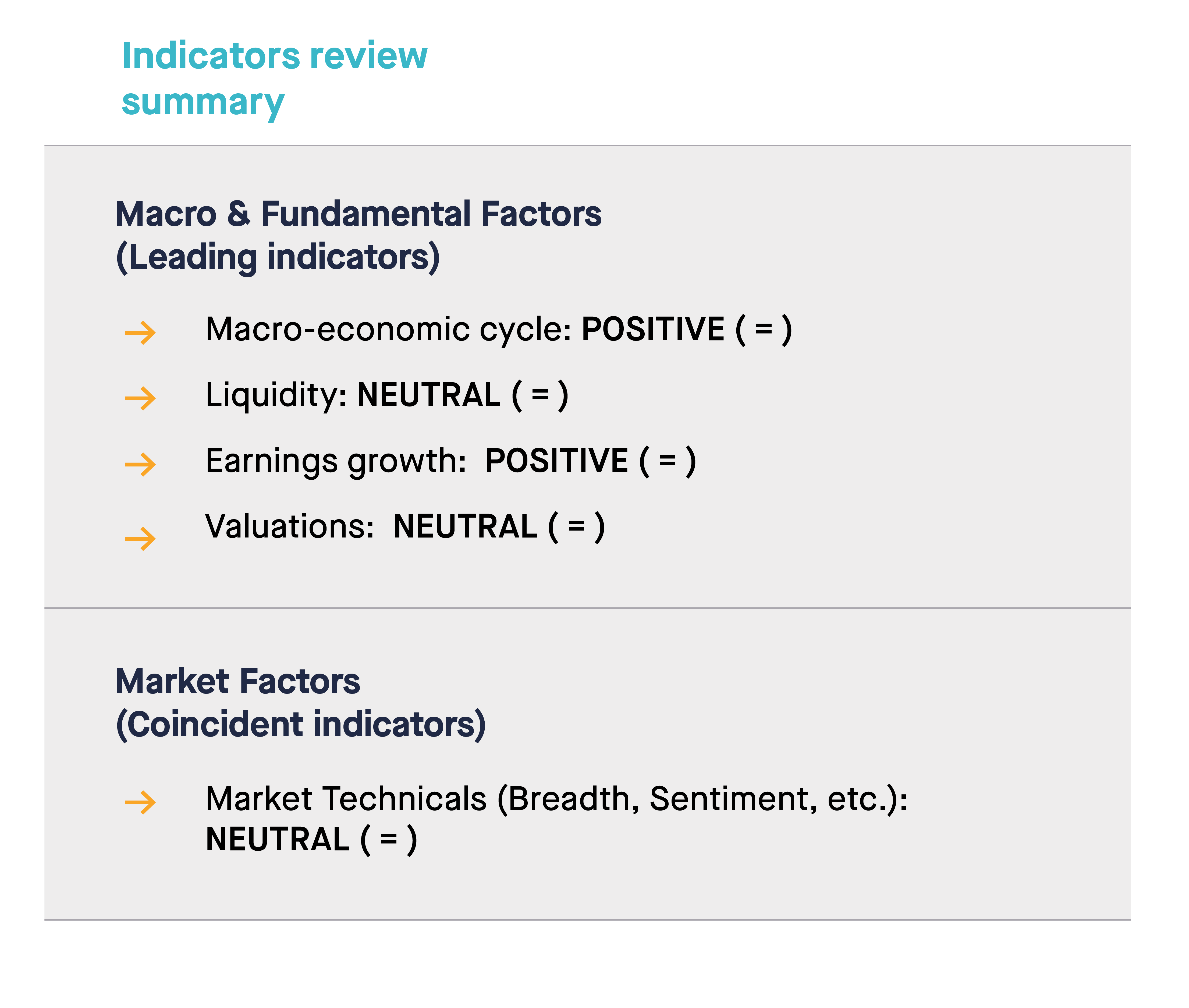The height and width of the screenshot is (1008, 1189).
Task: Click the arrow next to Market Technicals
Action: point(140,802)
